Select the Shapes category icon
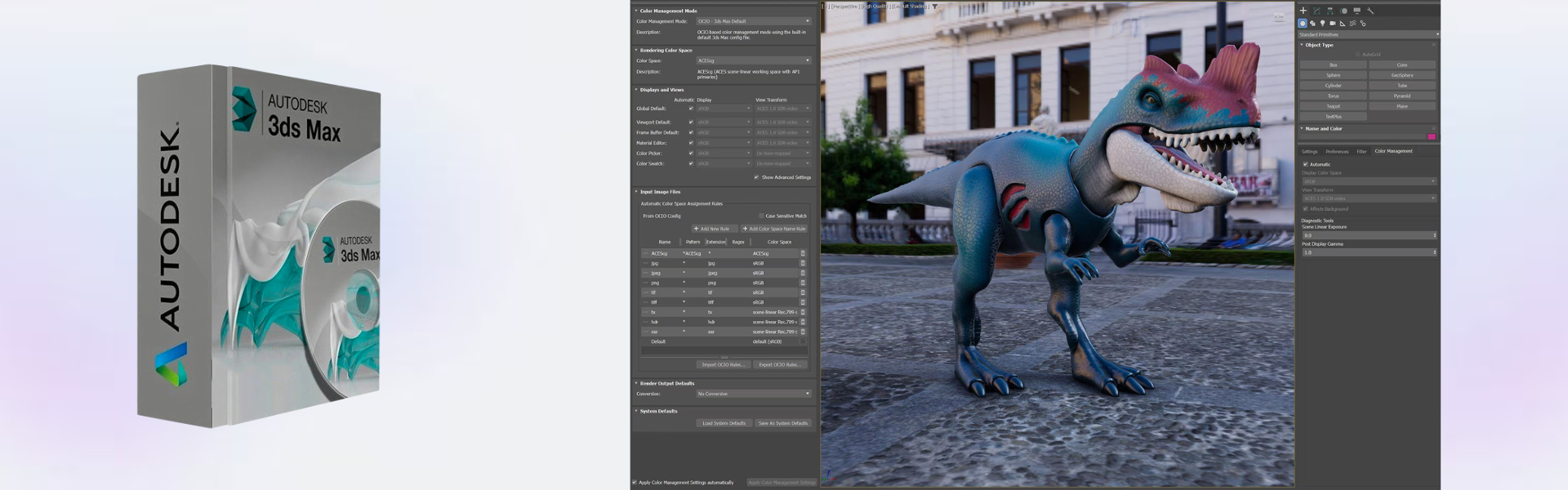Viewport: 1568px width, 490px height. tap(1312, 23)
